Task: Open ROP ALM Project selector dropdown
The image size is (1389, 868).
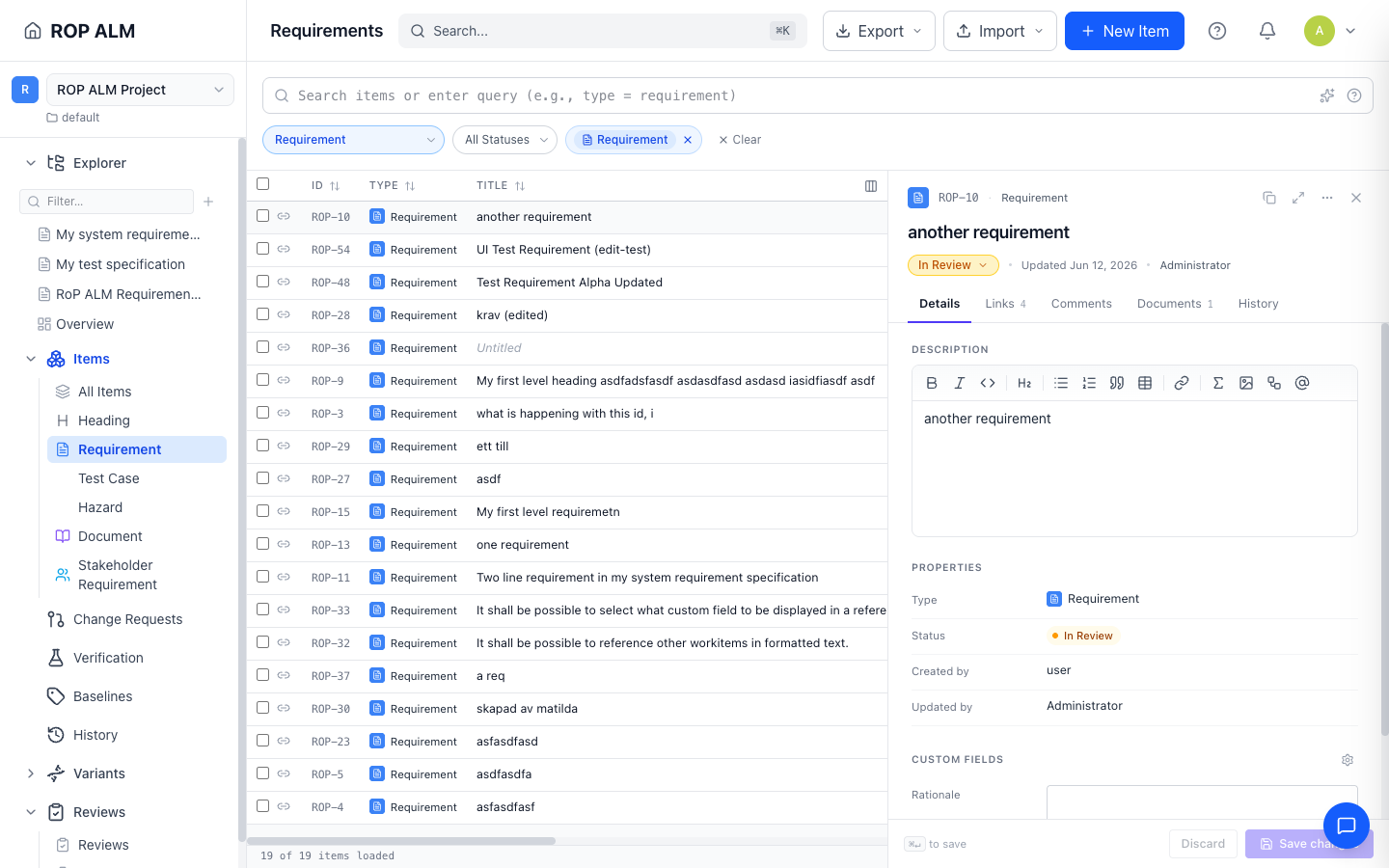Action: click(x=140, y=90)
